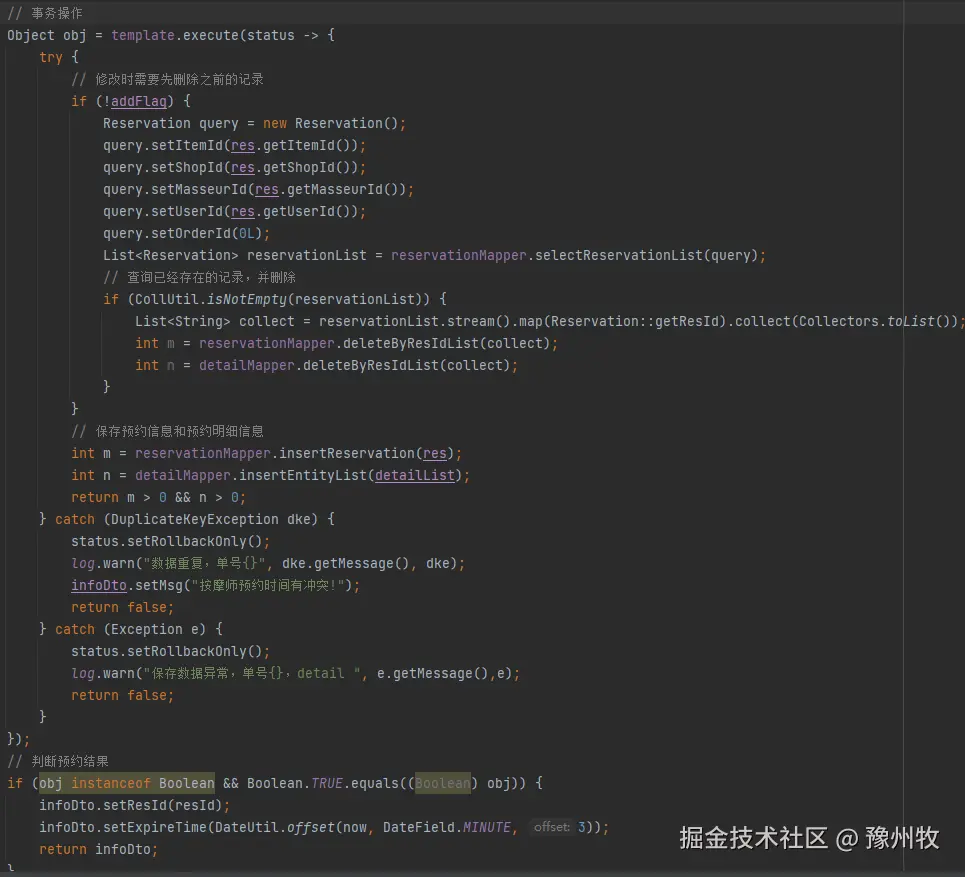Click "DuplicateKeyException dke" in the catch clause
965x877 pixels.
[211, 519]
